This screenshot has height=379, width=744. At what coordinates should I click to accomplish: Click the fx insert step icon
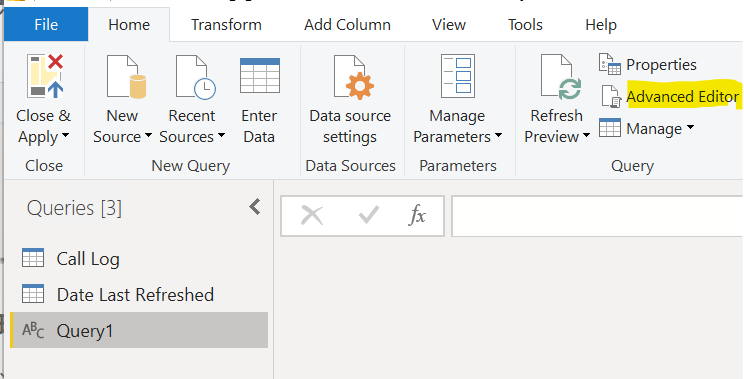click(x=418, y=216)
